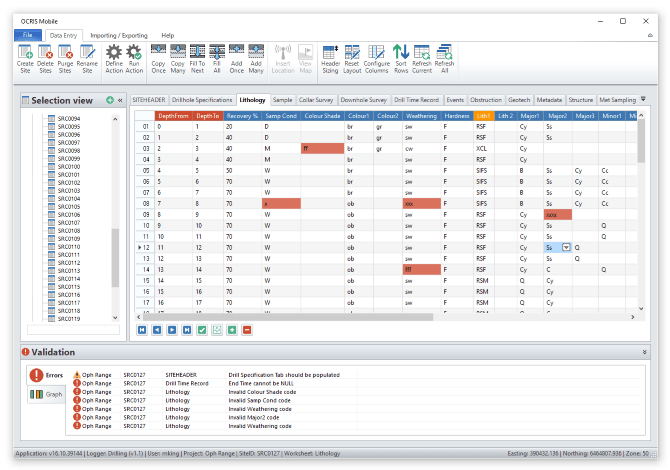Viewport: 670px width, 470px height.
Task: Select site SRC0110 in the tree
Action: click(69, 247)
